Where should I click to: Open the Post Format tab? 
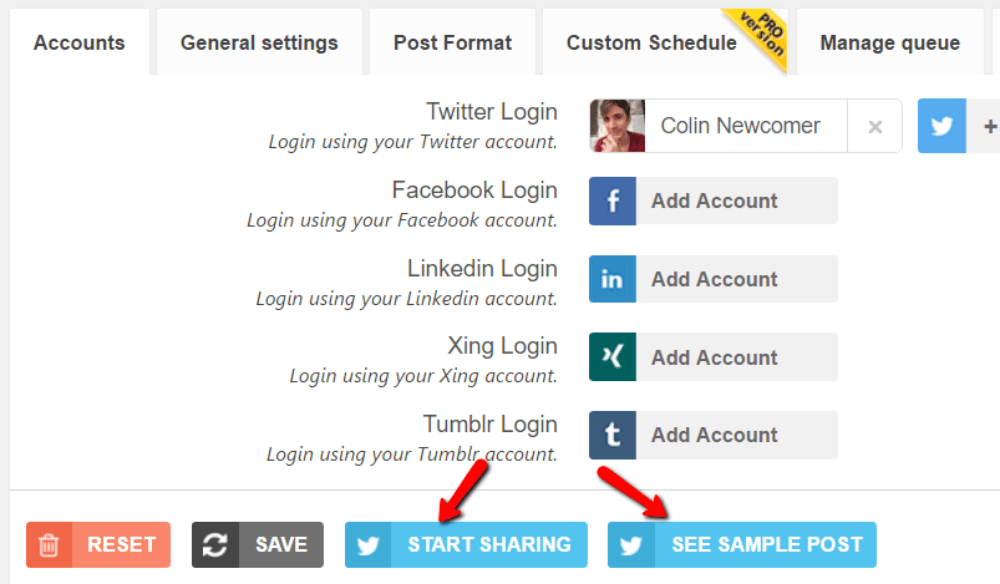click(x=452, y=42)
